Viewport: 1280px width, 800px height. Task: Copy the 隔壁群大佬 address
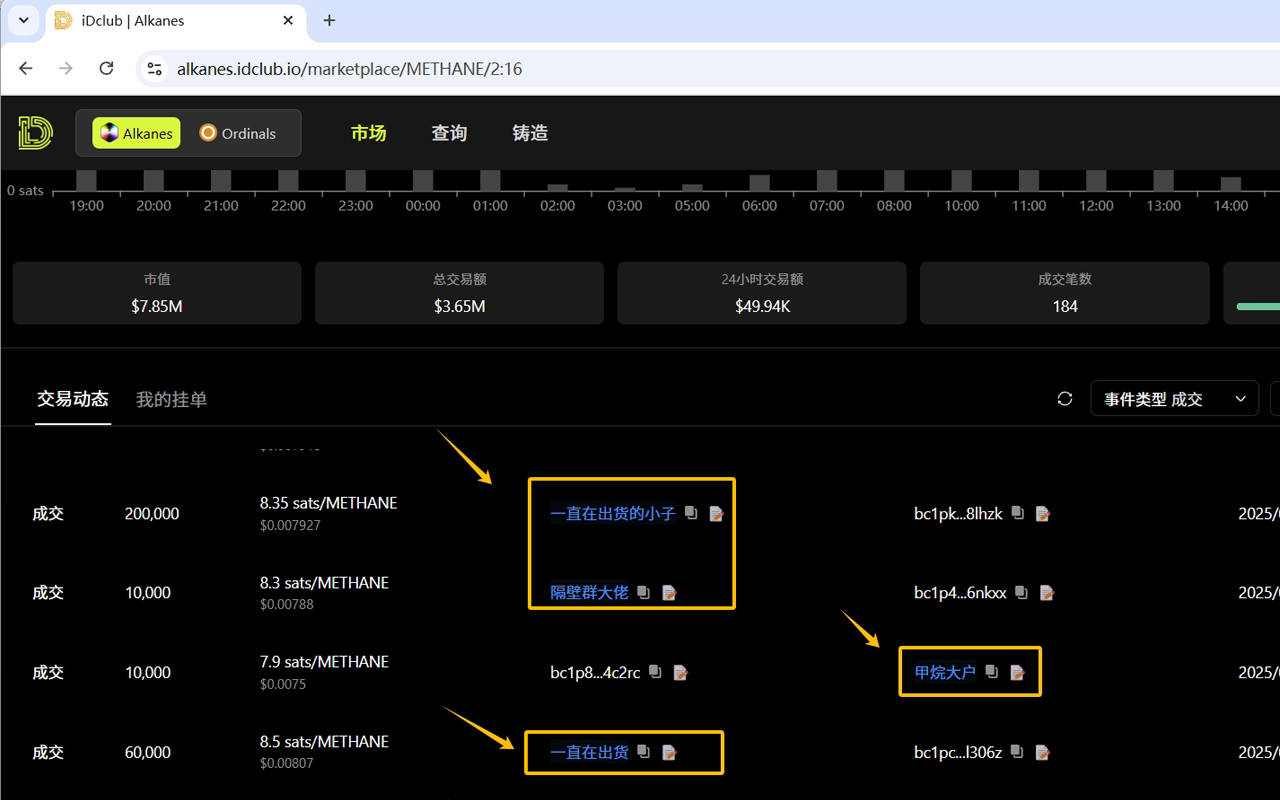(643, 592)
